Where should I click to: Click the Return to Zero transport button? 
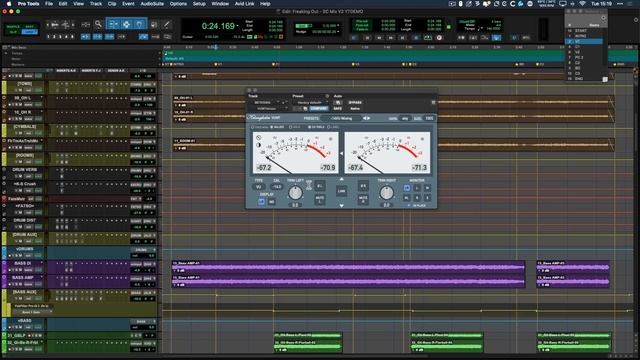click(367, 38)
